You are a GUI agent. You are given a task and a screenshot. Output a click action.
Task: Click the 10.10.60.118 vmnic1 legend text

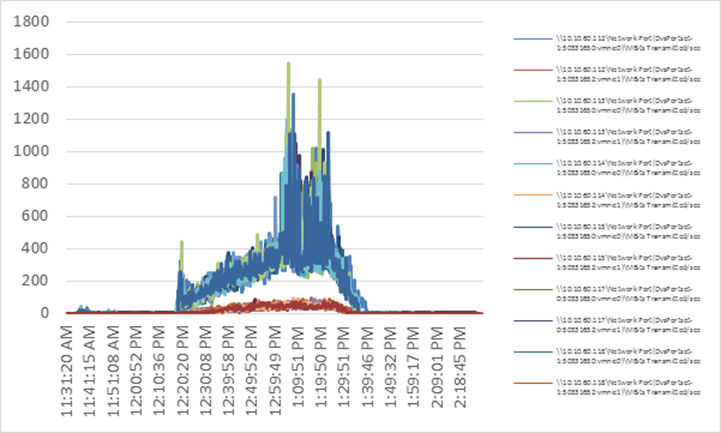tap(628, 387)
